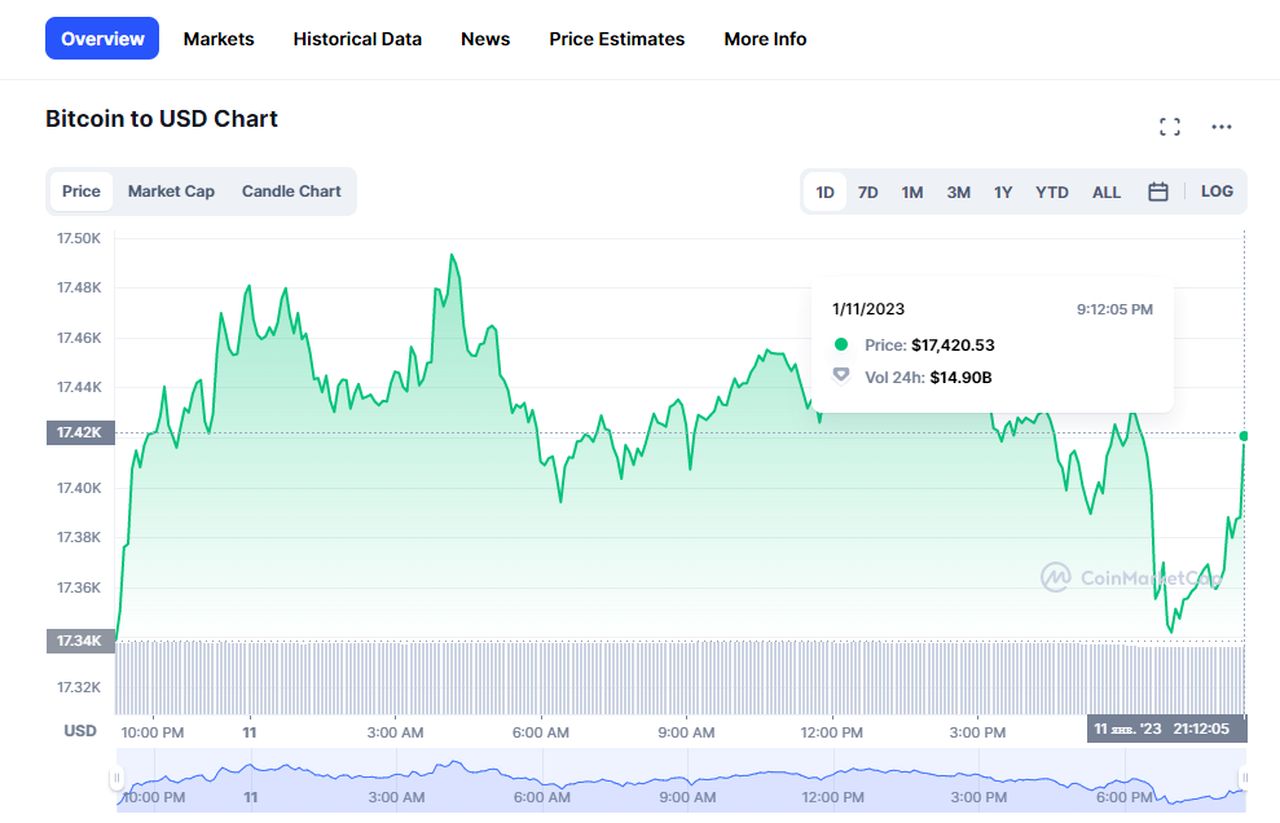The height and width of the screenshot is (823, 1280).
Task: Open the More Info tab
Action: pos(765,39)
